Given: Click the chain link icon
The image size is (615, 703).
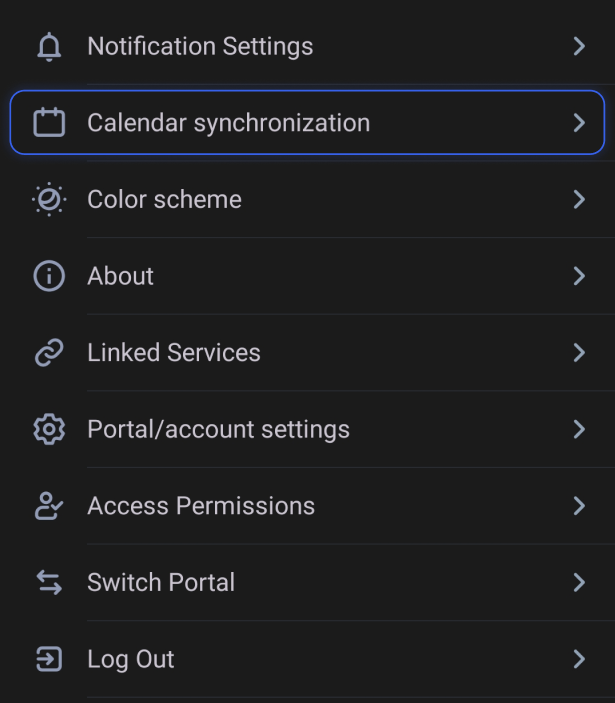Looking at the screenshot, I should point(49,352).
